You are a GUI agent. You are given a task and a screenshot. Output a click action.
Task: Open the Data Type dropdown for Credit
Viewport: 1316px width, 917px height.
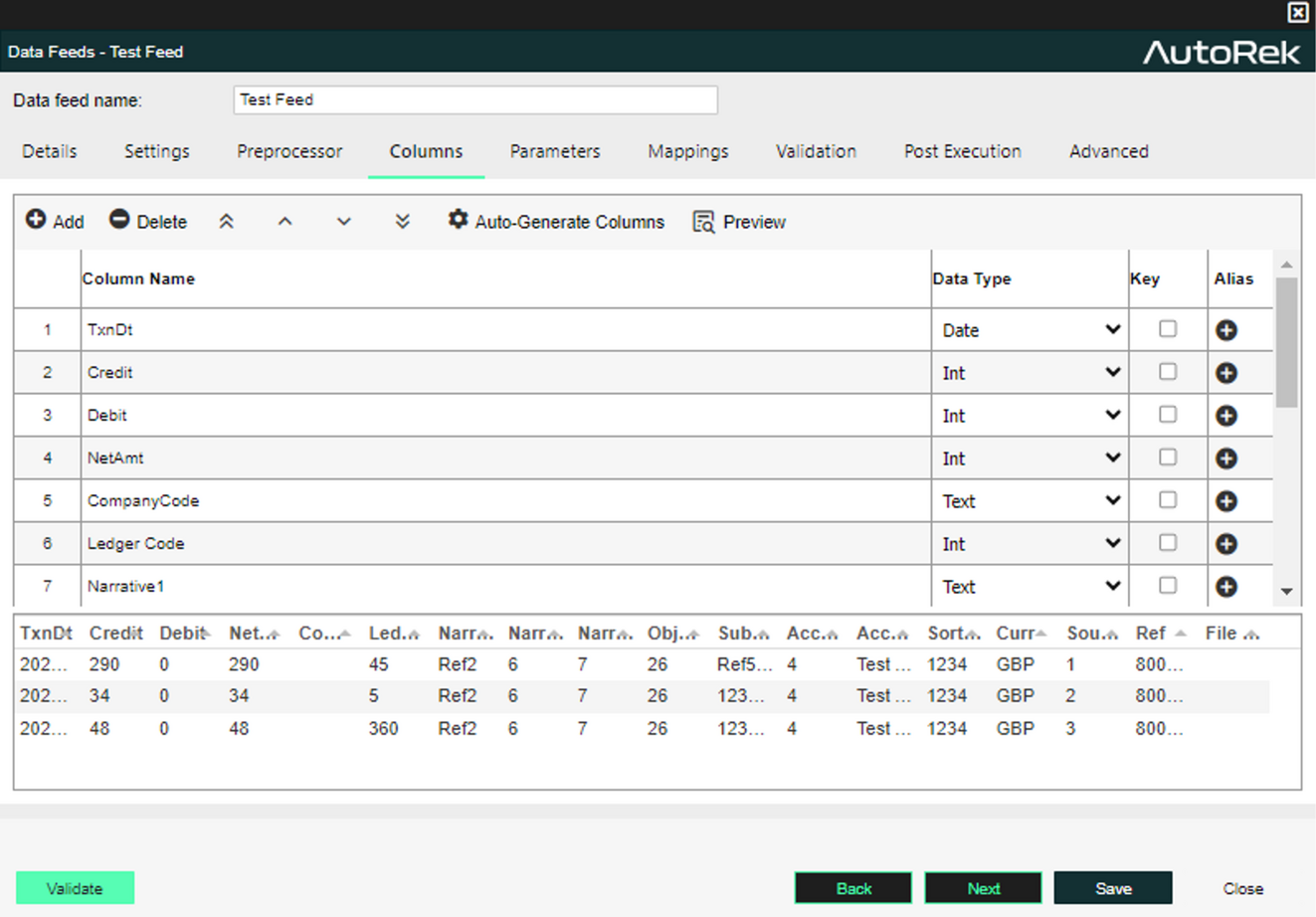(x=1031, y=373)
